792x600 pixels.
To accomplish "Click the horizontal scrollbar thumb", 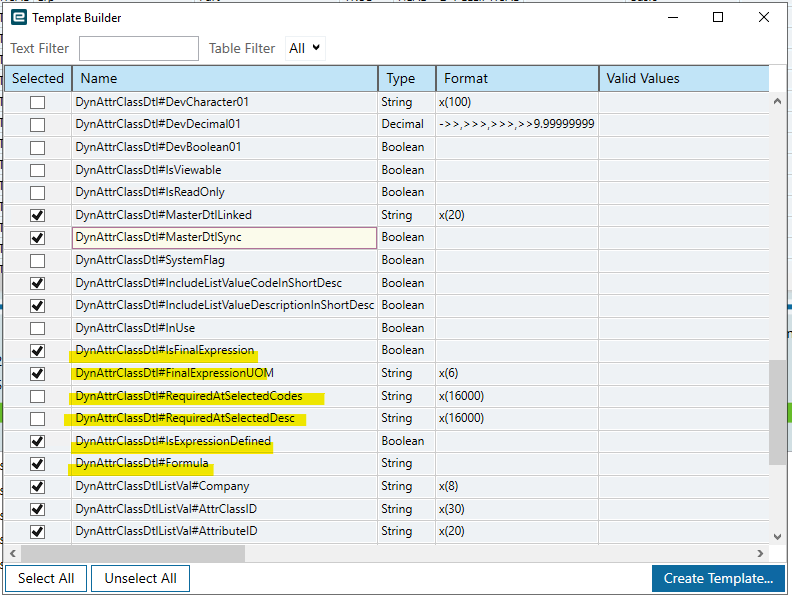I will point(133,554).
